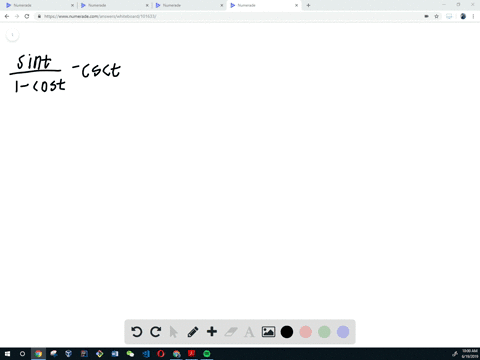
Task: Close the active fourth Numerade tab
Action: pyautogui.click(x=296, y=5)
